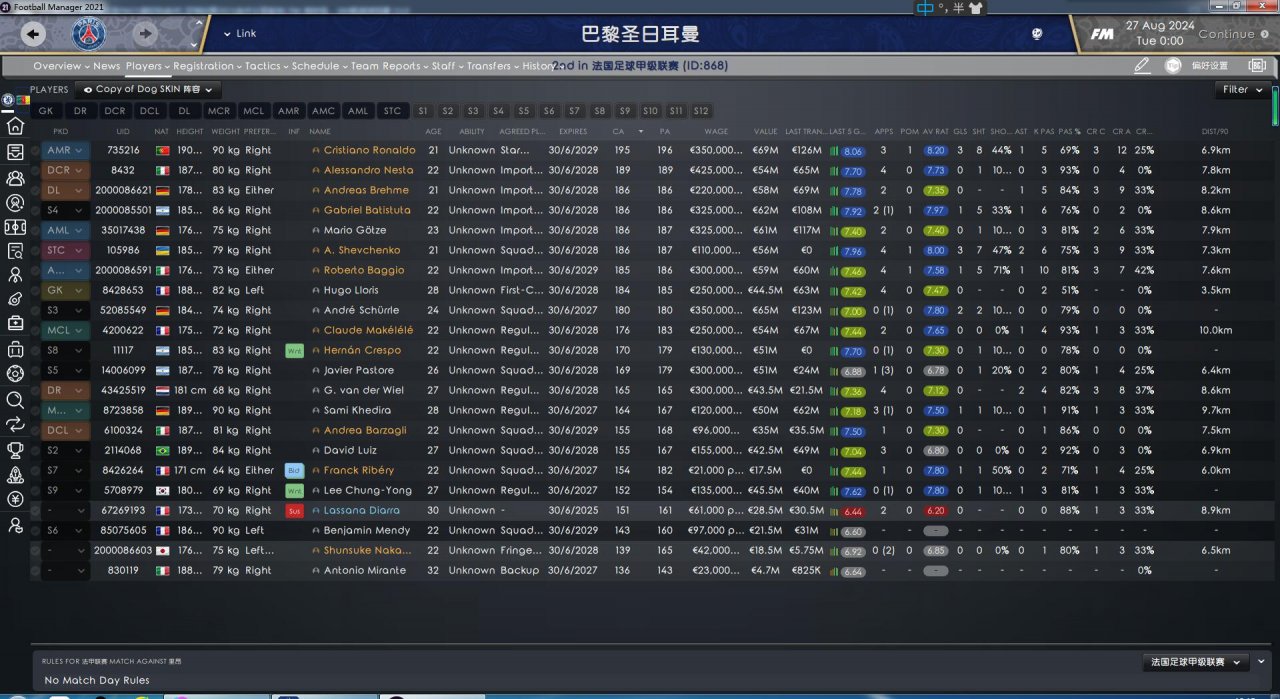Screen dimensions: 1280x699
Task: Open Cristiano Ronaldo's player profile link
Action: click(x=369, y=150)
